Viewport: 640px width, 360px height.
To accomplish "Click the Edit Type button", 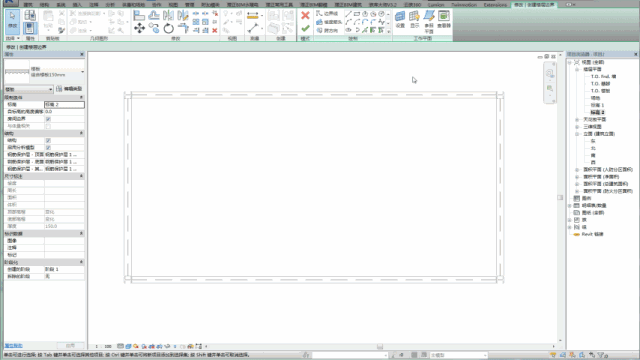I will [x=69, y=89].
